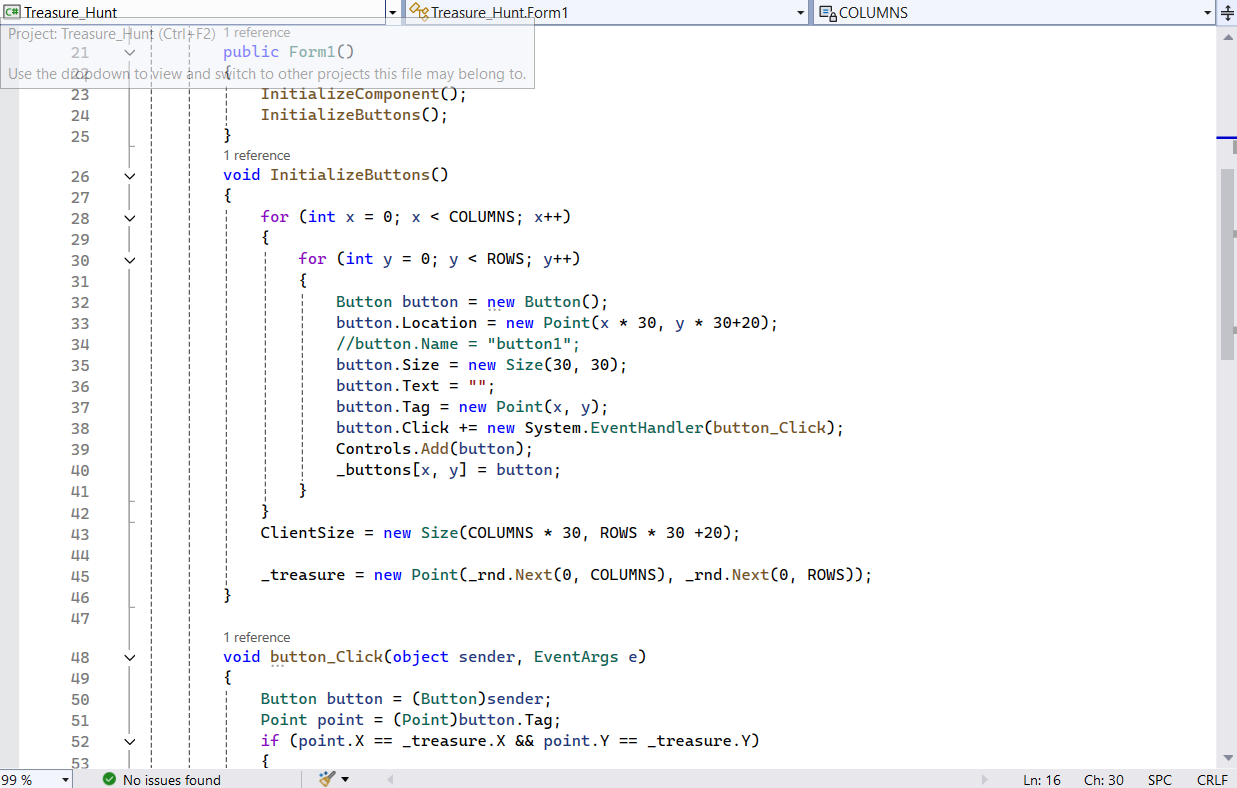Click for (int x = 0; x < COLUMNS line
The width and height of the screenshot is (1237, 788).
(x=416, y=217)
